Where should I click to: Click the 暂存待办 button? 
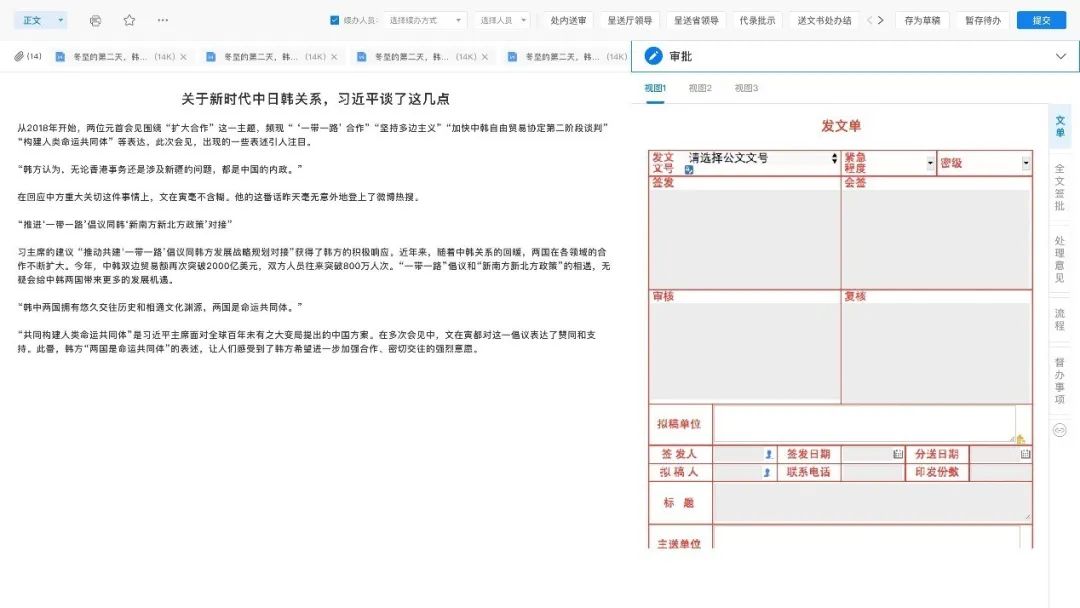point(983,21)
